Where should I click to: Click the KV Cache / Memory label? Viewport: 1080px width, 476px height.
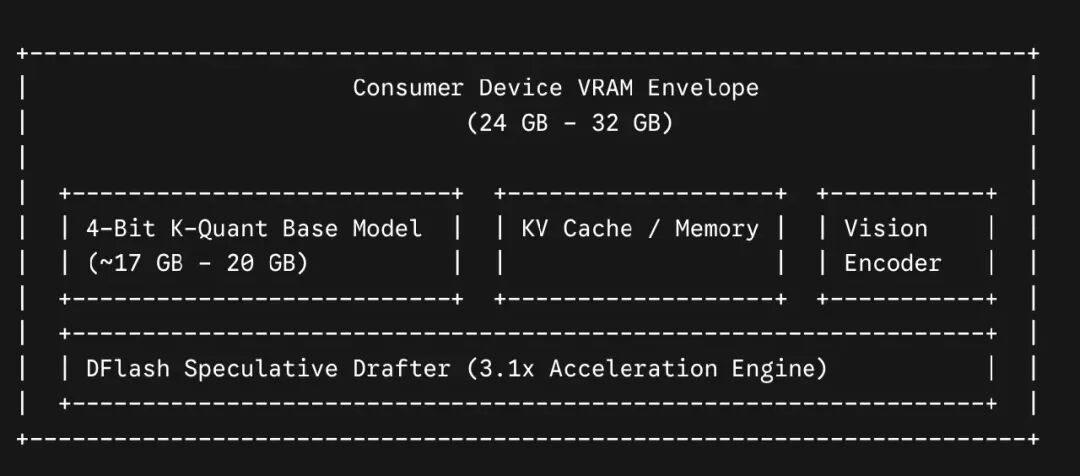[640, 228]
